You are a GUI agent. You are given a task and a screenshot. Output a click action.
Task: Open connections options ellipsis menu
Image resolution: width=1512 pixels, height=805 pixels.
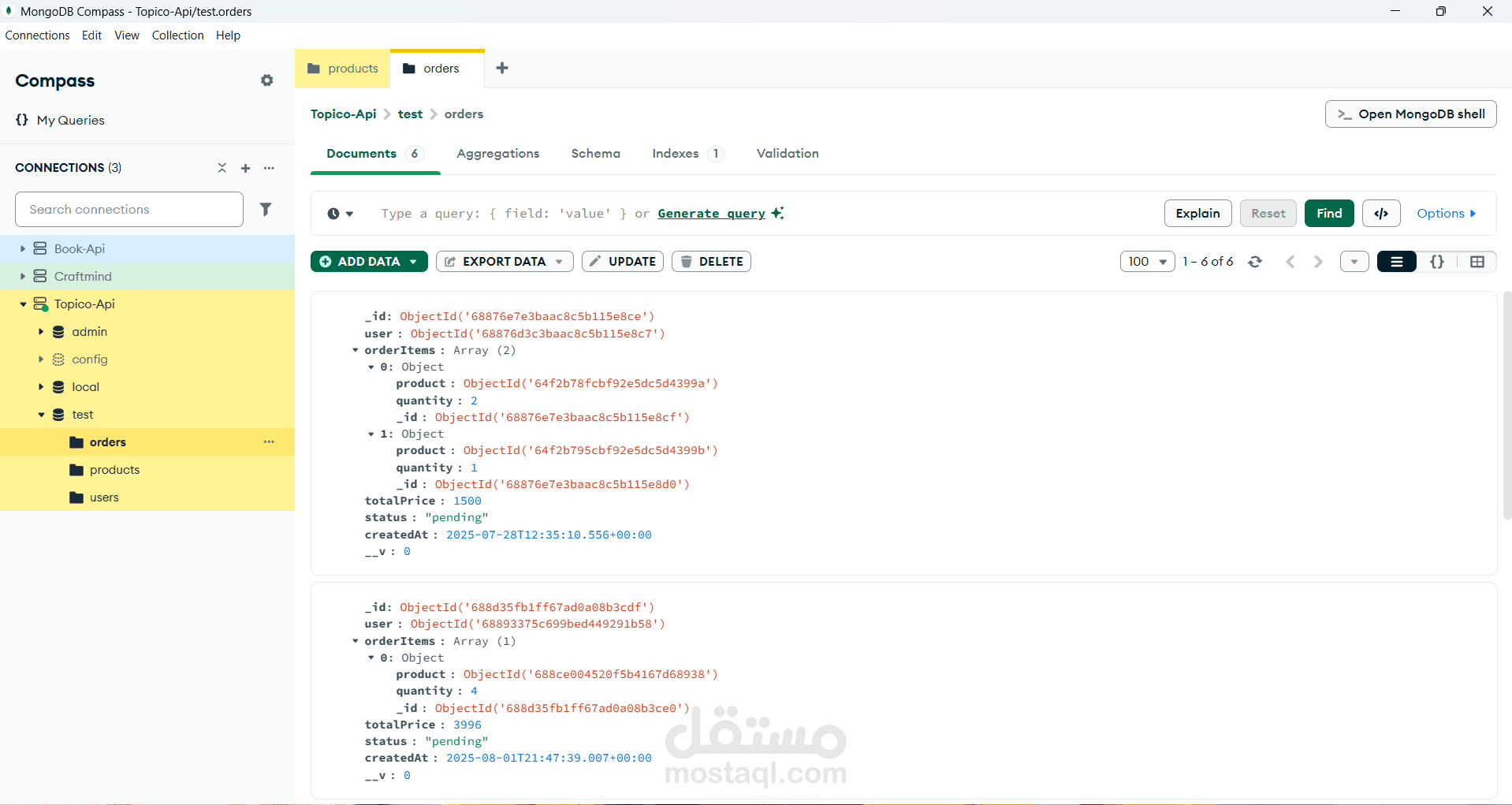tap(269, 168)
